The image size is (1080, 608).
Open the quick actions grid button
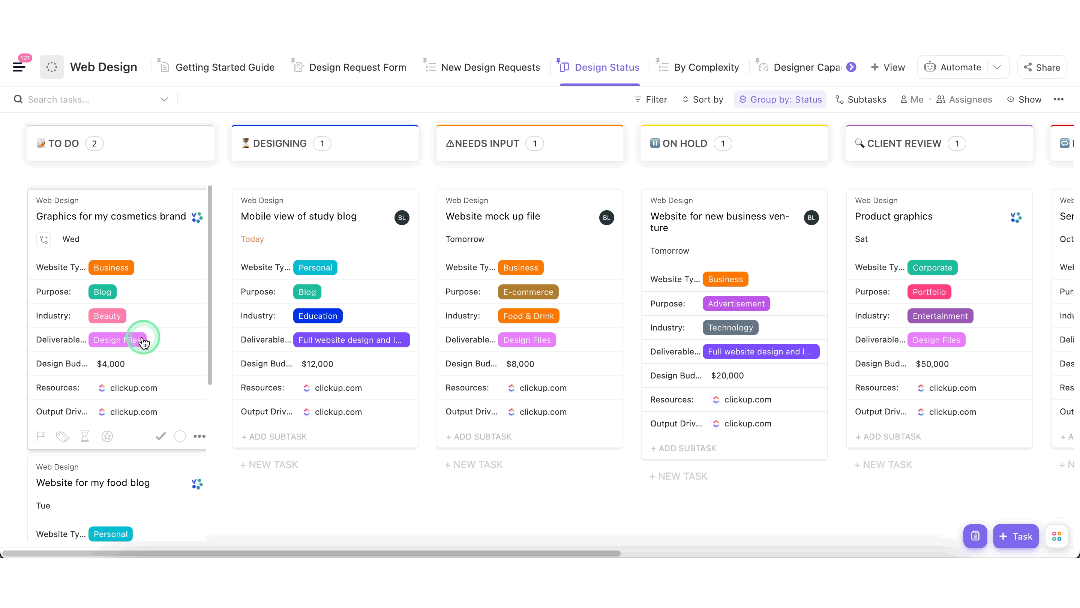point(1057,536)
